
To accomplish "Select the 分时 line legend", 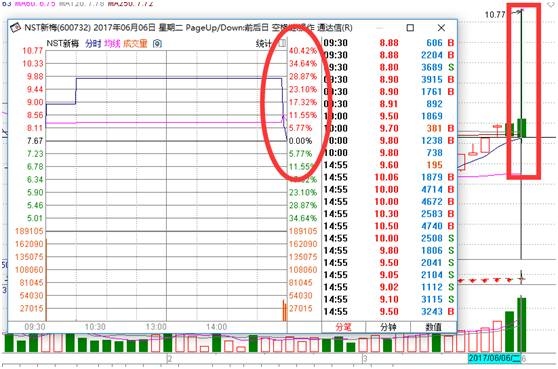I will pos(93,44).
